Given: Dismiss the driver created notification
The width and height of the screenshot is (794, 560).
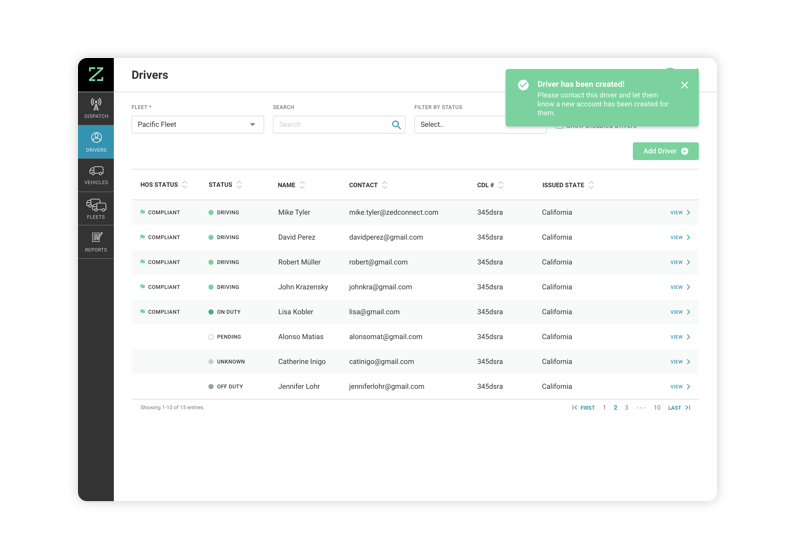Looking at the screenshot, I should coord(684,85).
